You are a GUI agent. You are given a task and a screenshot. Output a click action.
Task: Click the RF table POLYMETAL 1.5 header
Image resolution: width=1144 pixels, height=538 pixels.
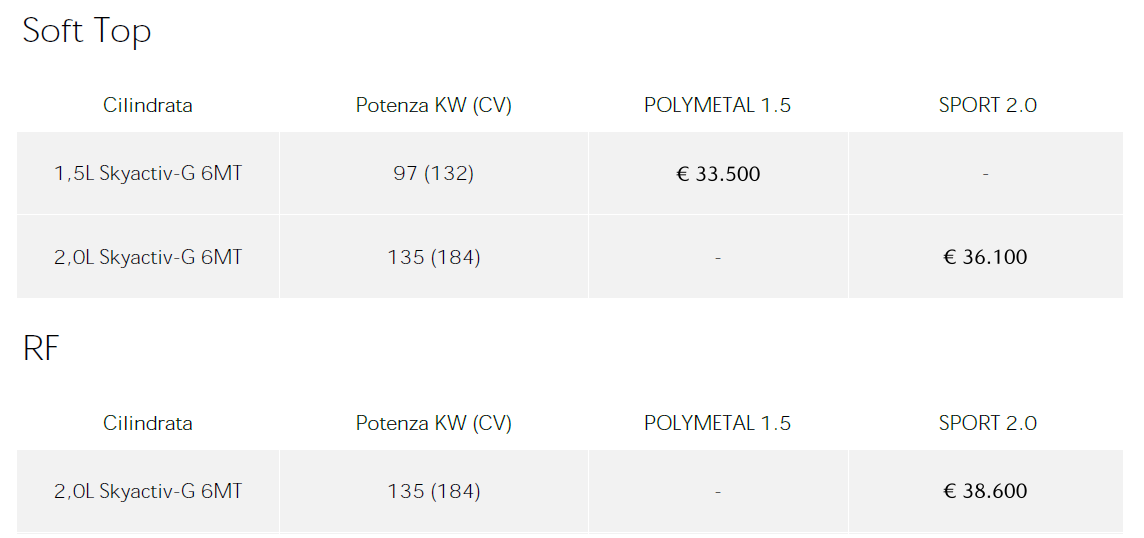(x=718, y=423)
